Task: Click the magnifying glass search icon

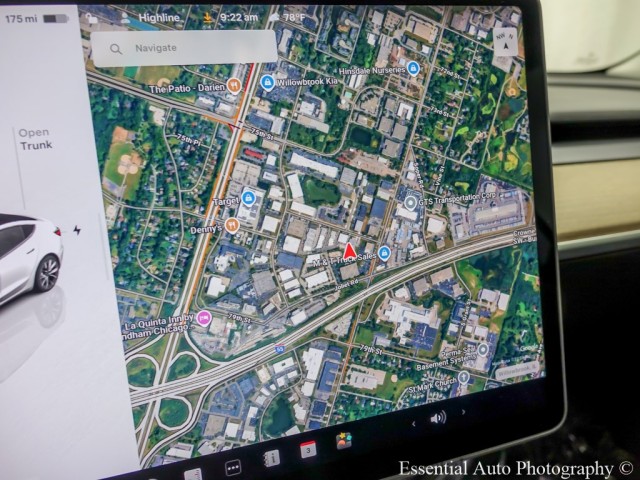Action: click(116, 49)
